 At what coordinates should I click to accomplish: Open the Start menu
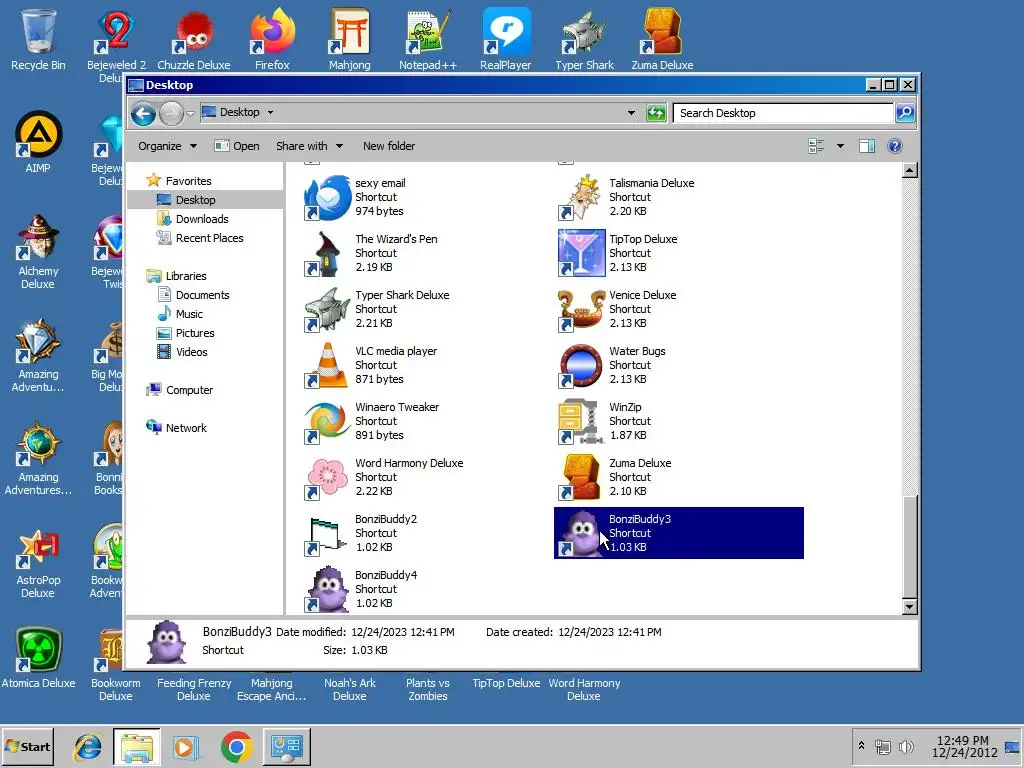27,746
